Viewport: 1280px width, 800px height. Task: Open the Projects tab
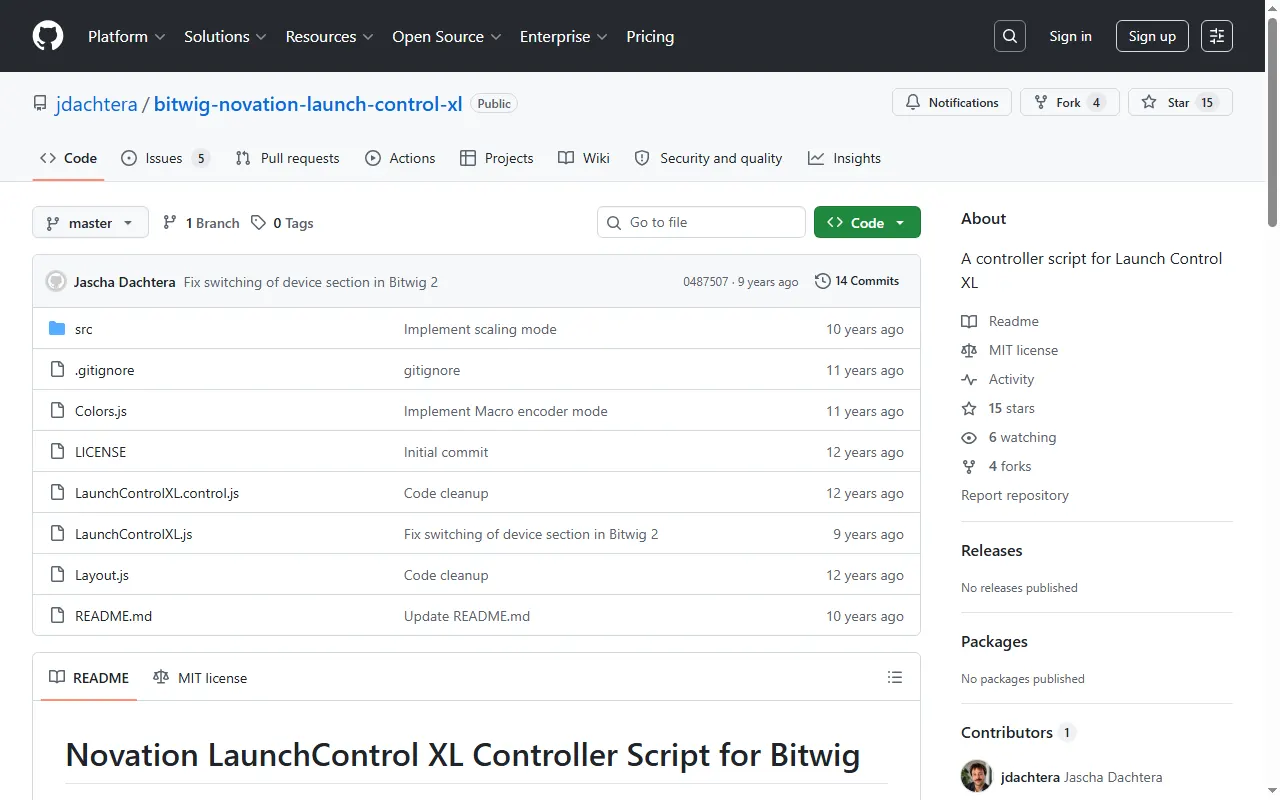[x=496, y=158]
